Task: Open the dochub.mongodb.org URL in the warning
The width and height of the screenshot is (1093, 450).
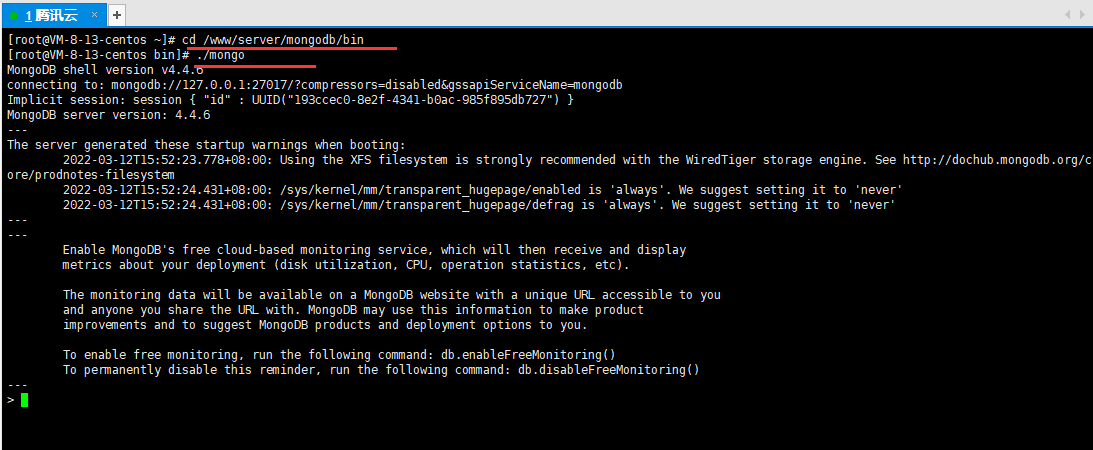Action: tap(998, 160)
